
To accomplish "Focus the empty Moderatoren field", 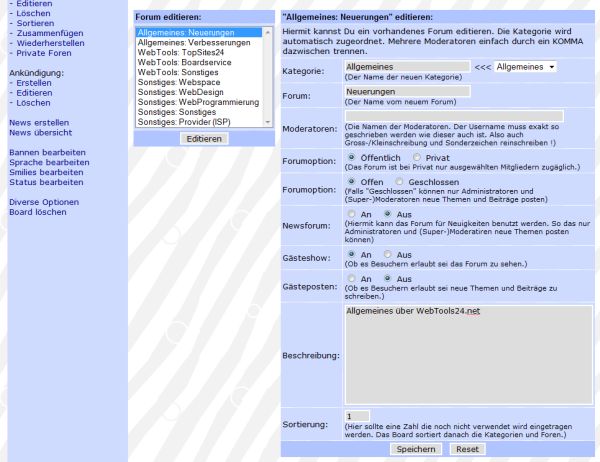I will pos(454,116).
